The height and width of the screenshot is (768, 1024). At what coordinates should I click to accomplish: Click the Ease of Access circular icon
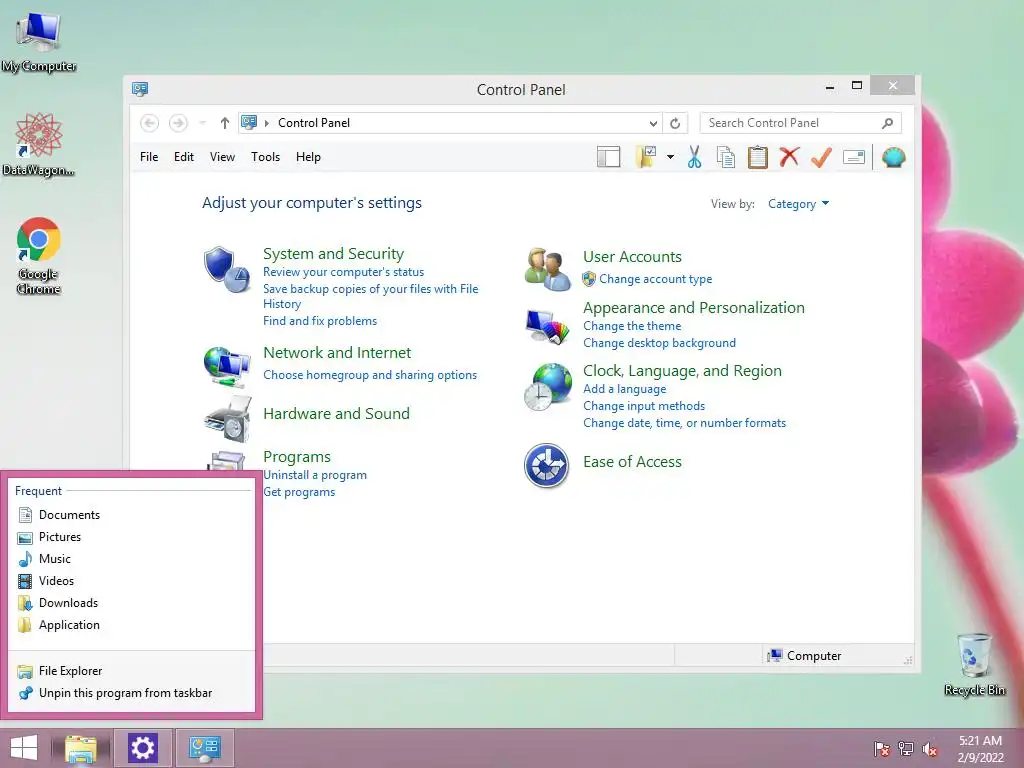tap(547, 466)
